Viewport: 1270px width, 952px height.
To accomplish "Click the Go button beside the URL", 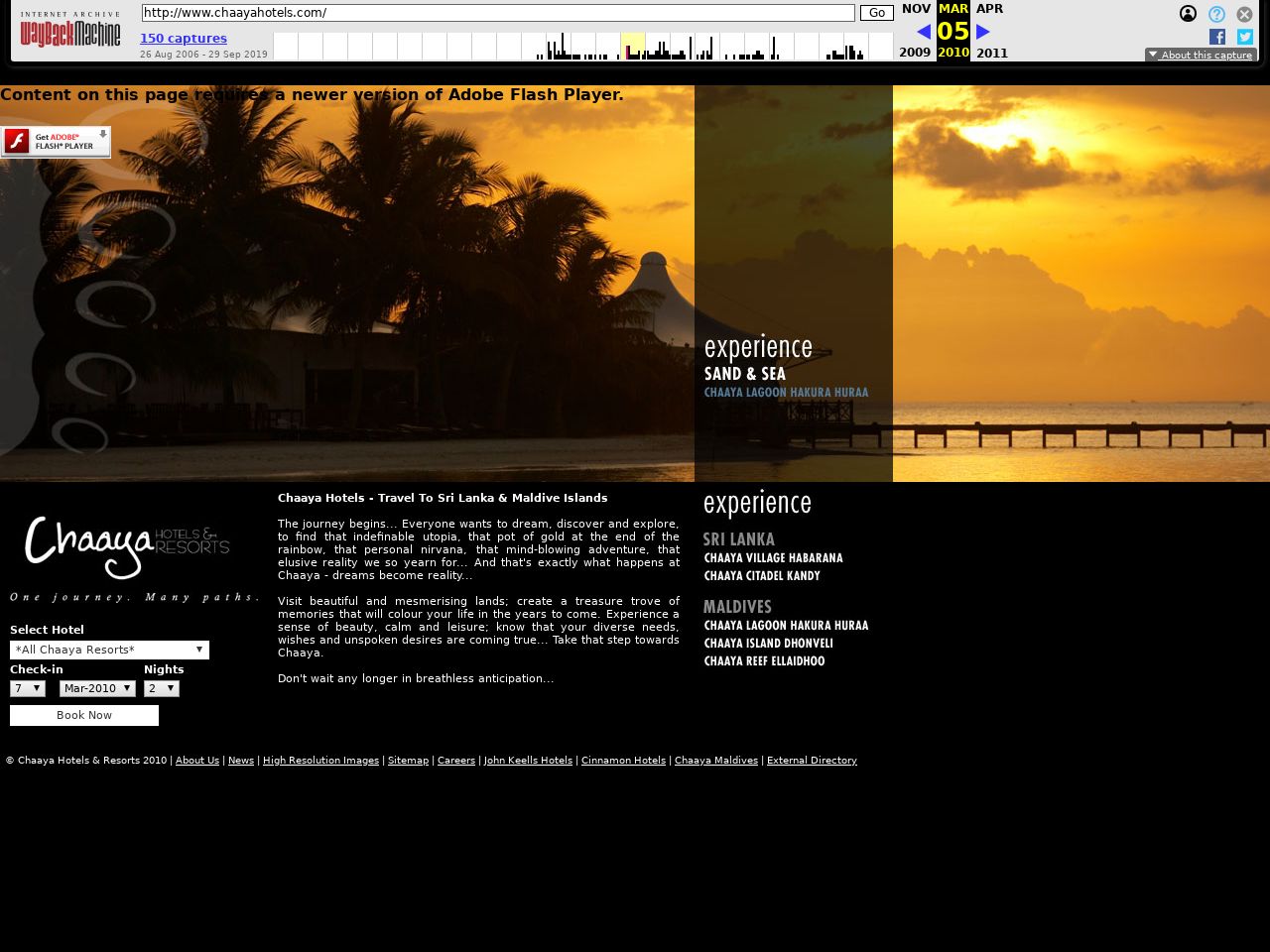I will (876, 13).
